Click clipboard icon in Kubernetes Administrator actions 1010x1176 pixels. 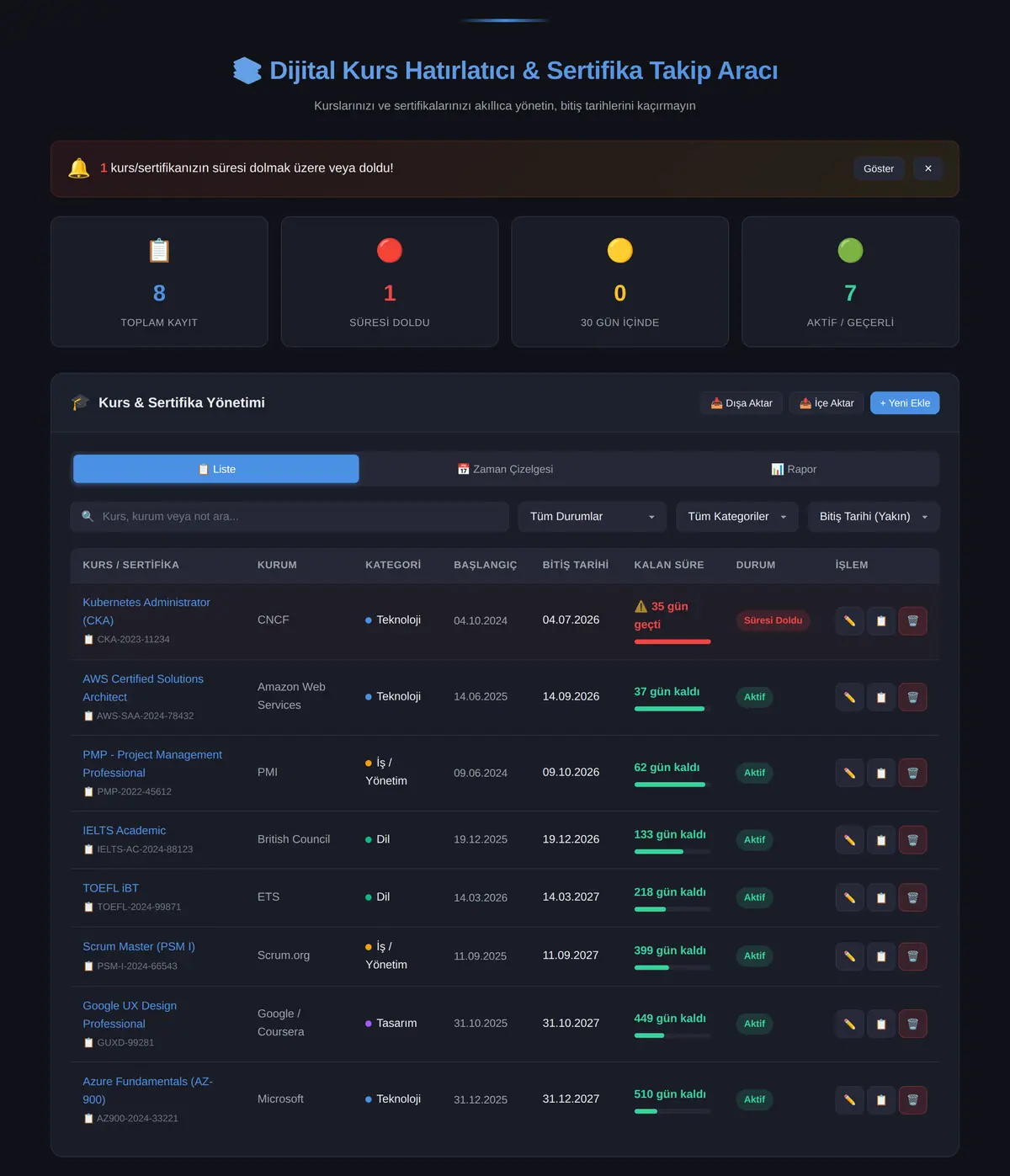(x=881, y=621)
